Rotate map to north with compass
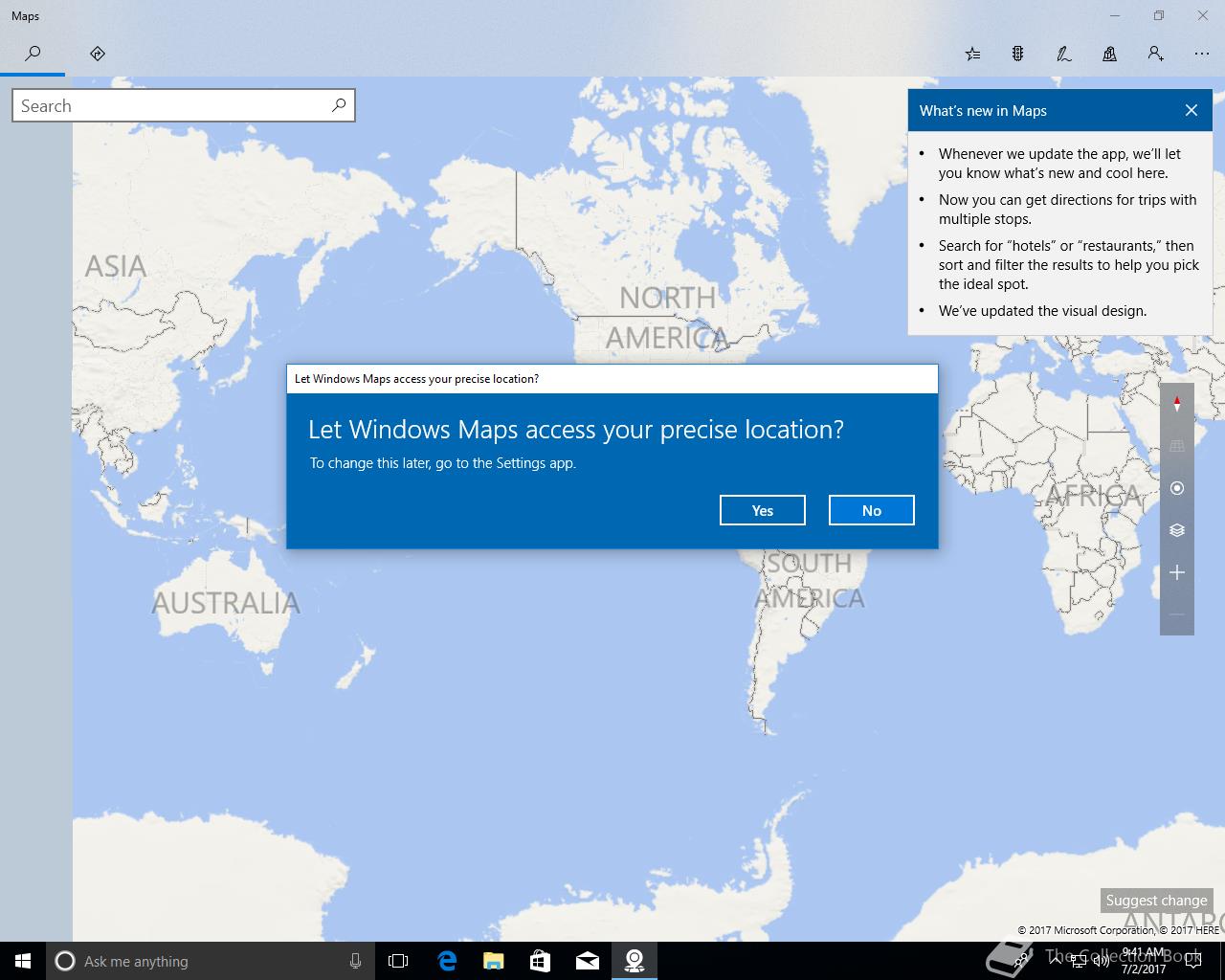 [x=1177, y=404]
